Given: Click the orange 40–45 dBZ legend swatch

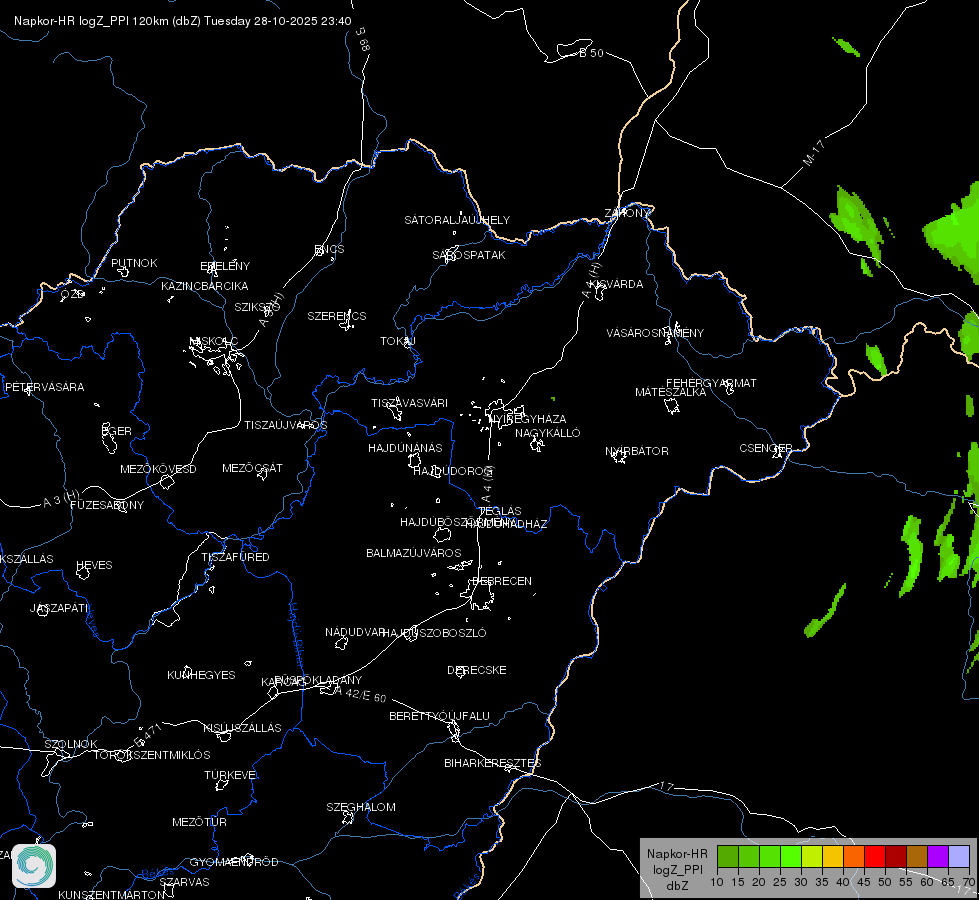Looking at the screenshot, I should 854,856.
